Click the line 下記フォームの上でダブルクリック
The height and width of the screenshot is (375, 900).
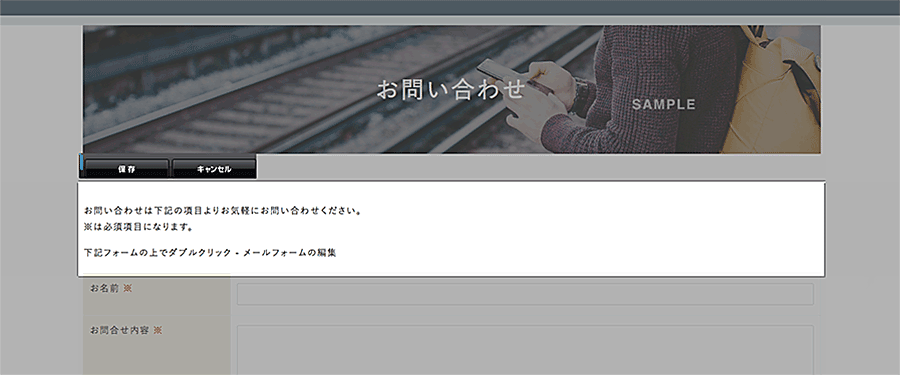[210, 253]
